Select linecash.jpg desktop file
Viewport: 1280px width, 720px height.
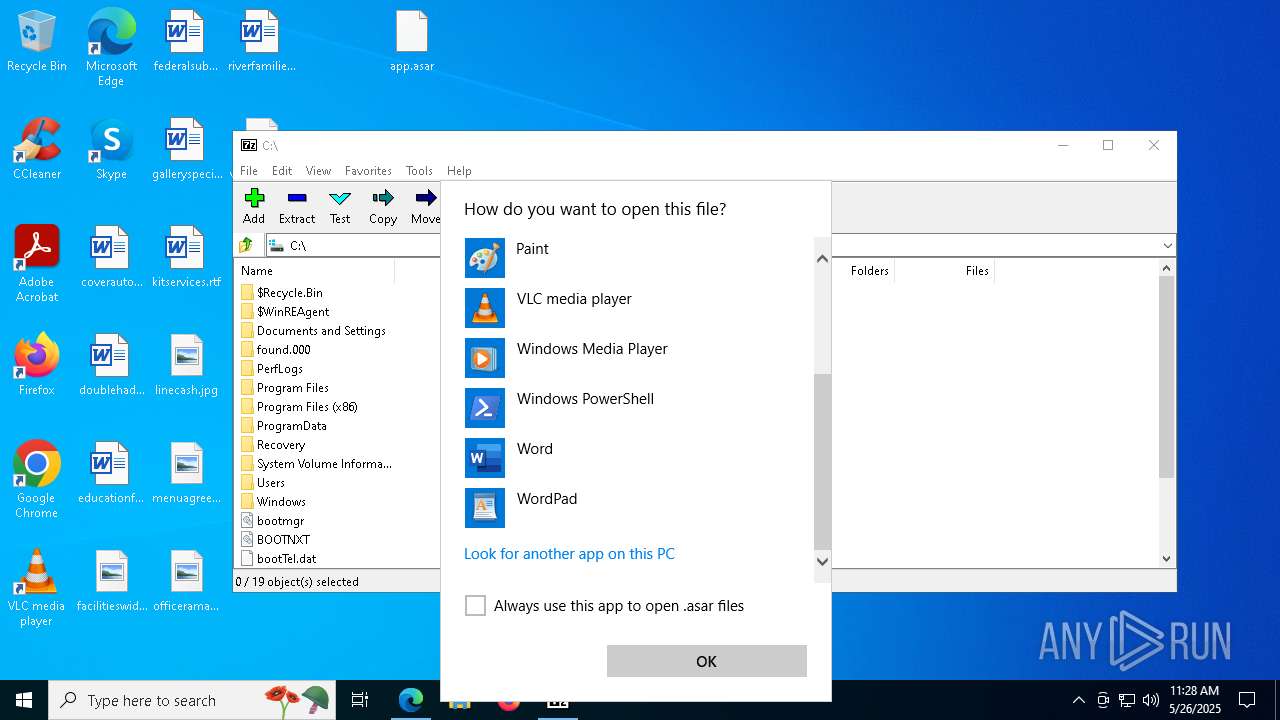(187, 365)
